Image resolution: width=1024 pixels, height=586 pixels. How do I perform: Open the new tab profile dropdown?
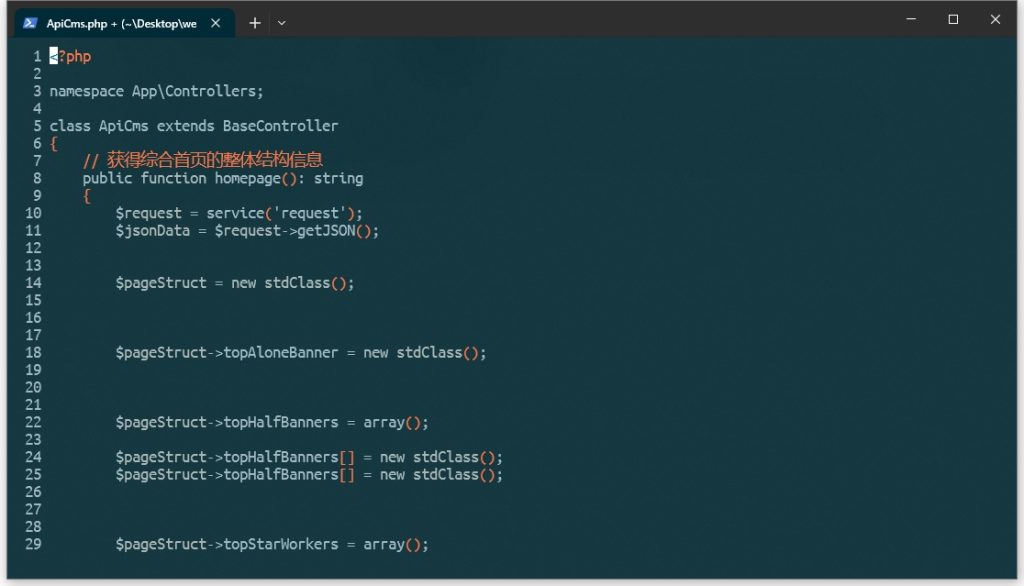point(281,23)
